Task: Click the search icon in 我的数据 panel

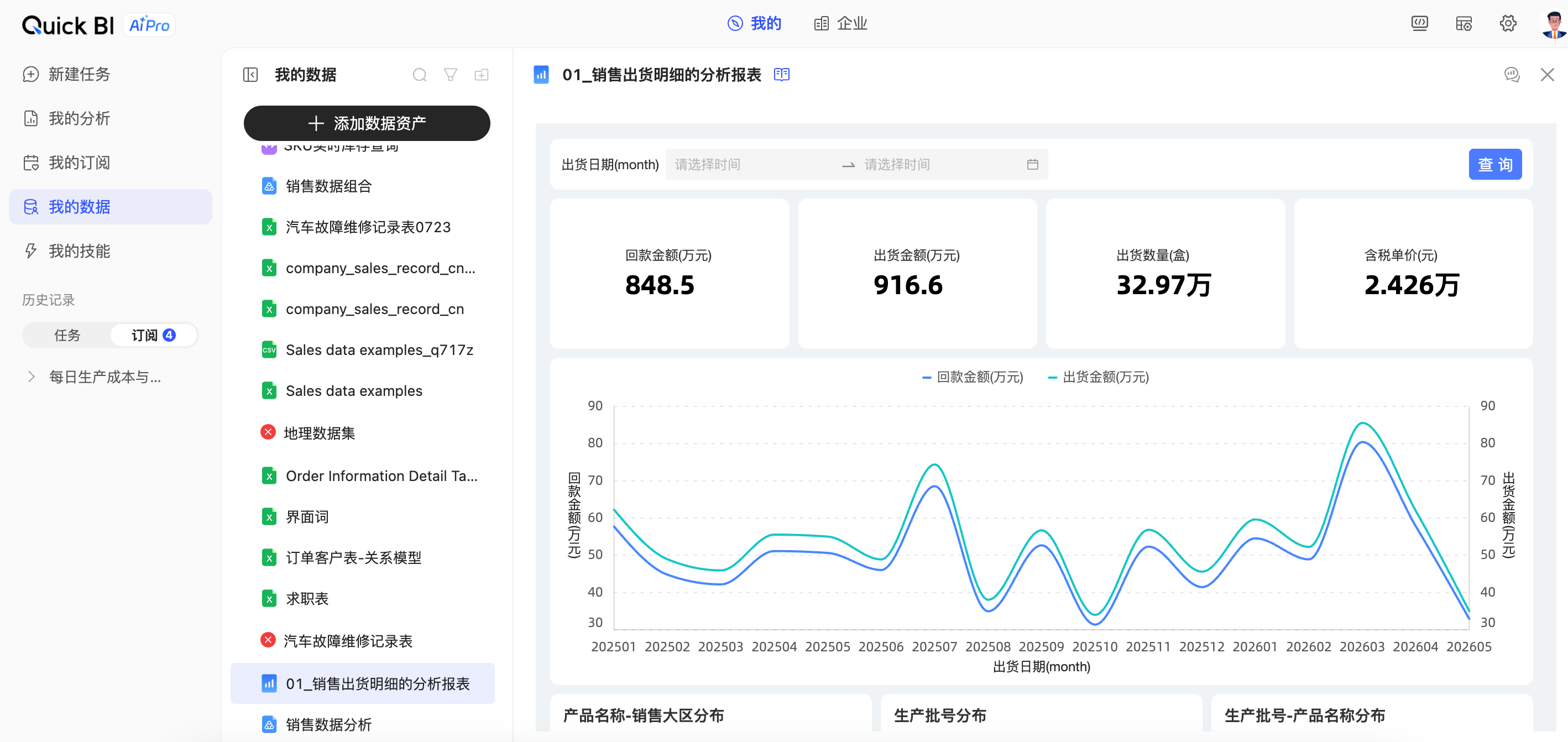Action: [420, 75]
